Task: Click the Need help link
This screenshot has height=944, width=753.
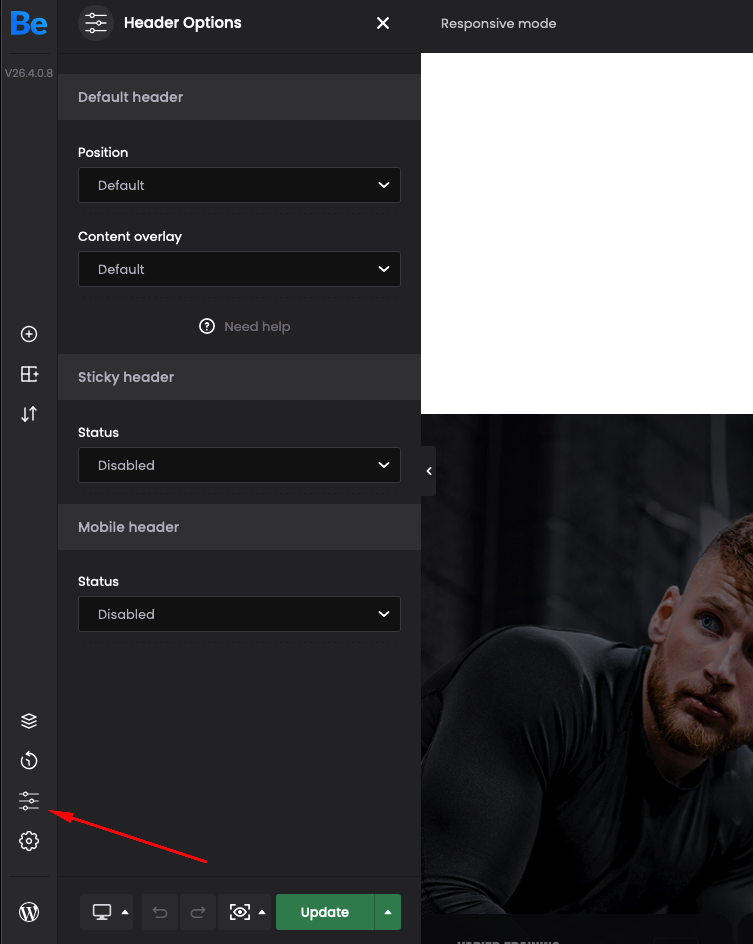Action: coord(245,326)
